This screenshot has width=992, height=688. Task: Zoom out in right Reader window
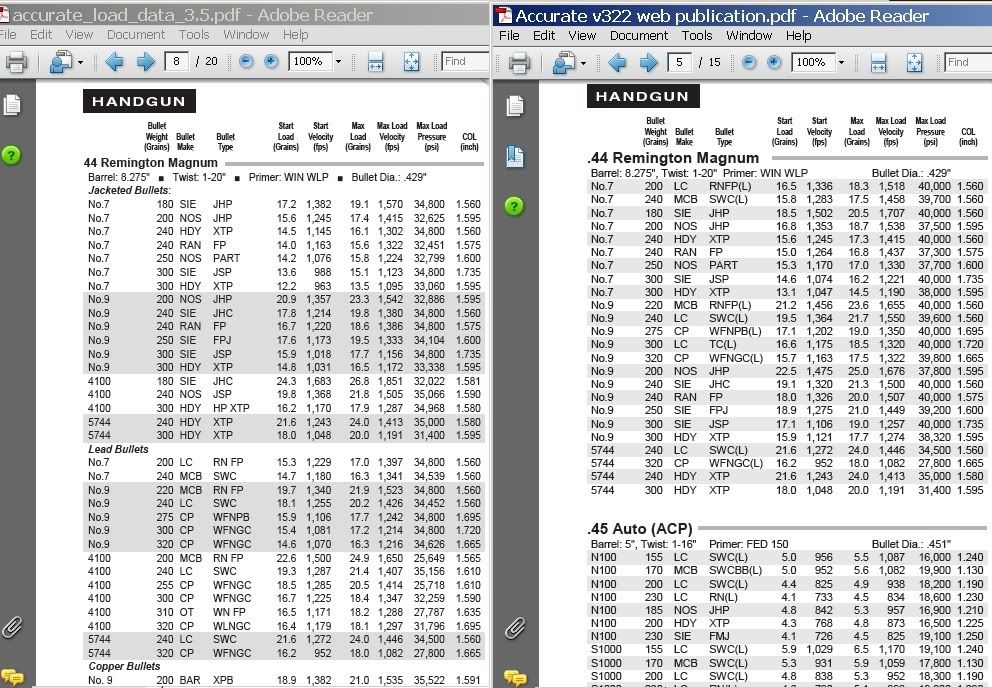(749, 62)
